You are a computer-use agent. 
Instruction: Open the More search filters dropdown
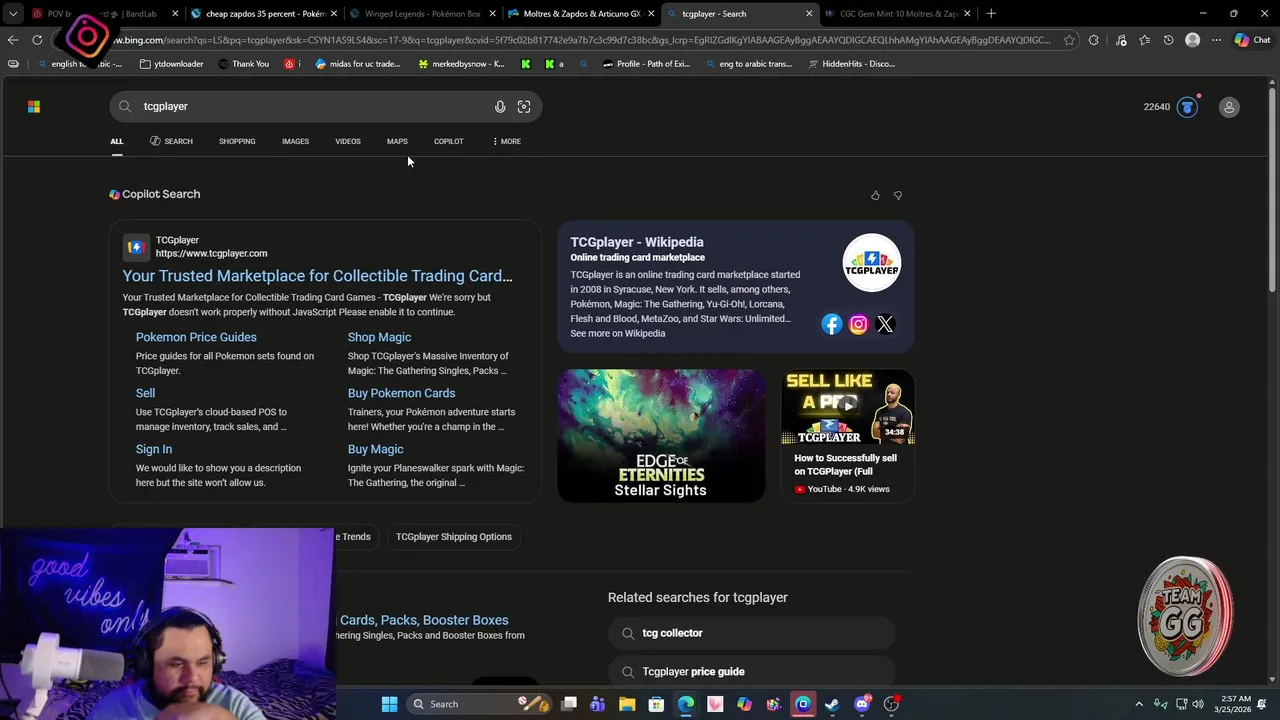pos(506,141)
